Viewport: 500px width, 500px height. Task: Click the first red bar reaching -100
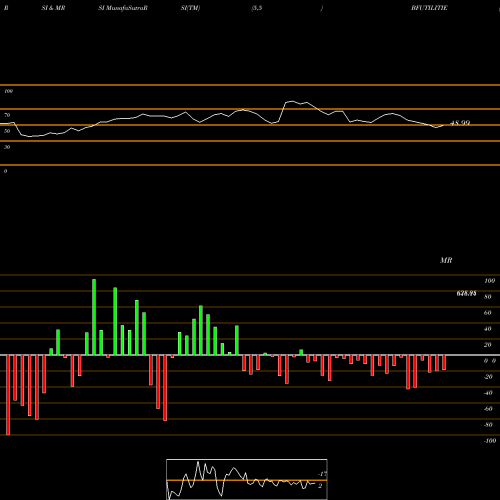(8, 395)
